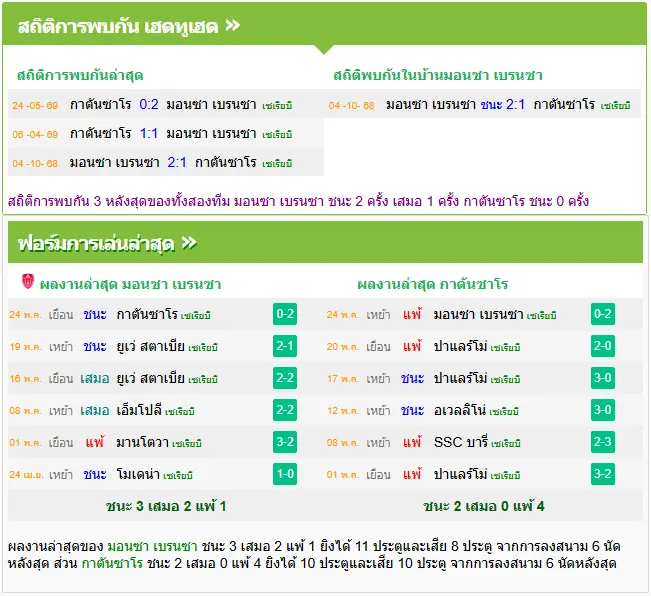651x596 pixels.
Task: Click the 3-2 score badge in Catanzaro's 01 พ.ค. row
Action: (x=602, y=474)
